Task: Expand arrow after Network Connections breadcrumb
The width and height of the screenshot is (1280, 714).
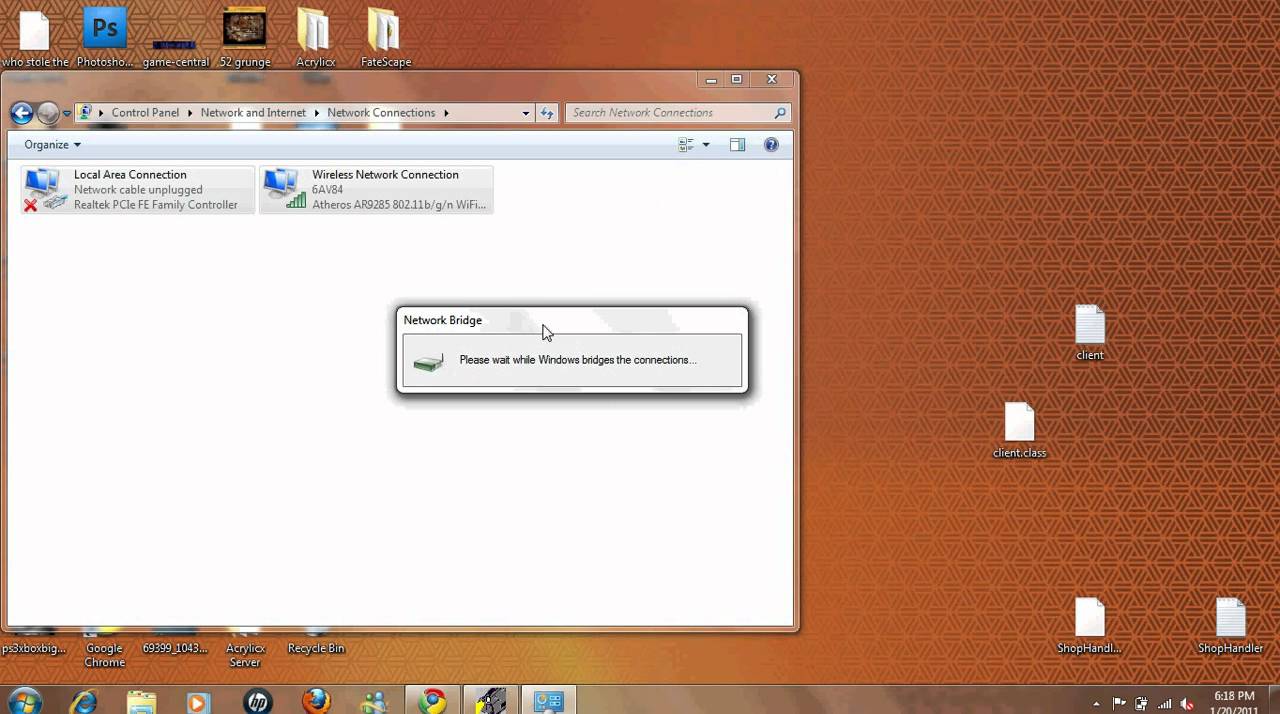Action: click(446, 113)
